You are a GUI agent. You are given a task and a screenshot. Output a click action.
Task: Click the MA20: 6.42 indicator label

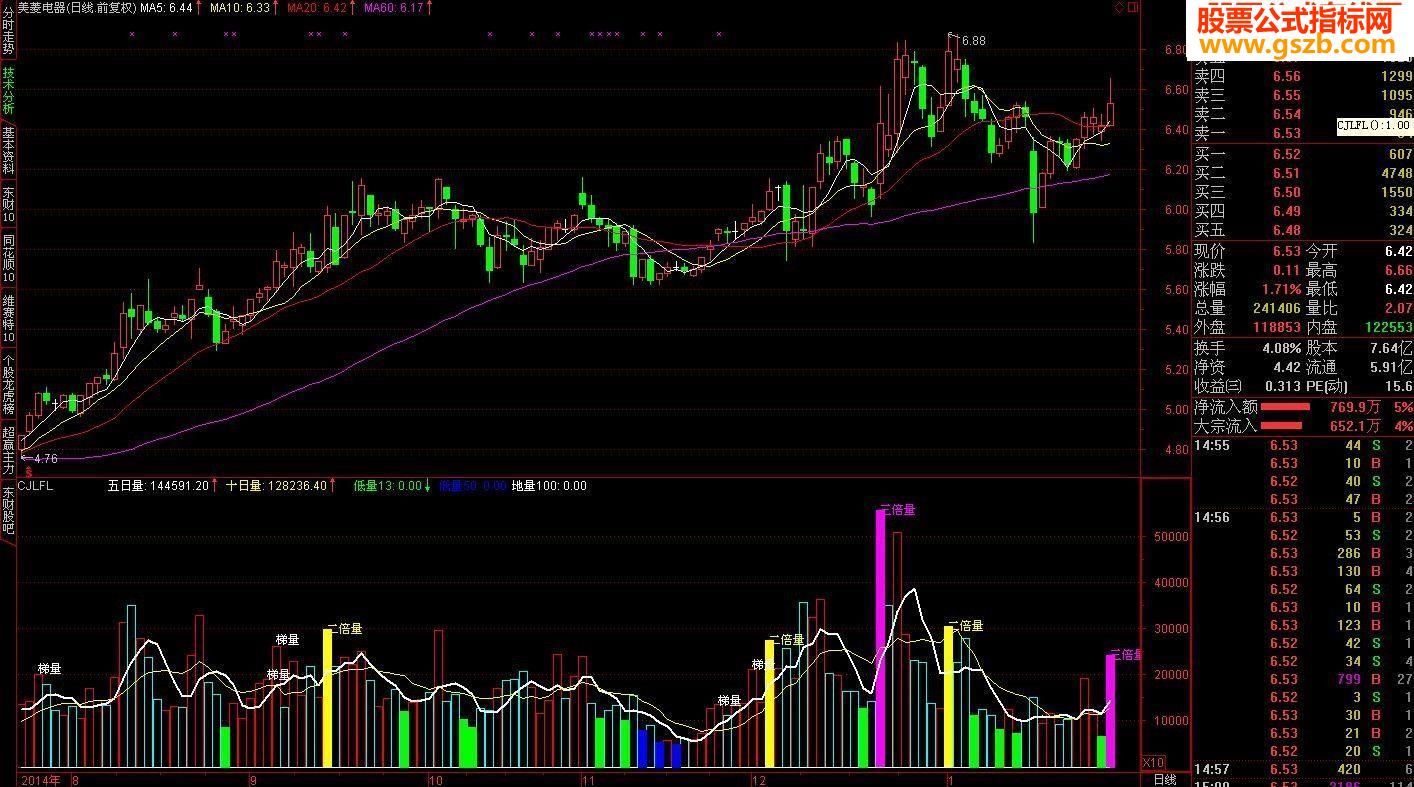coord(317,7)
